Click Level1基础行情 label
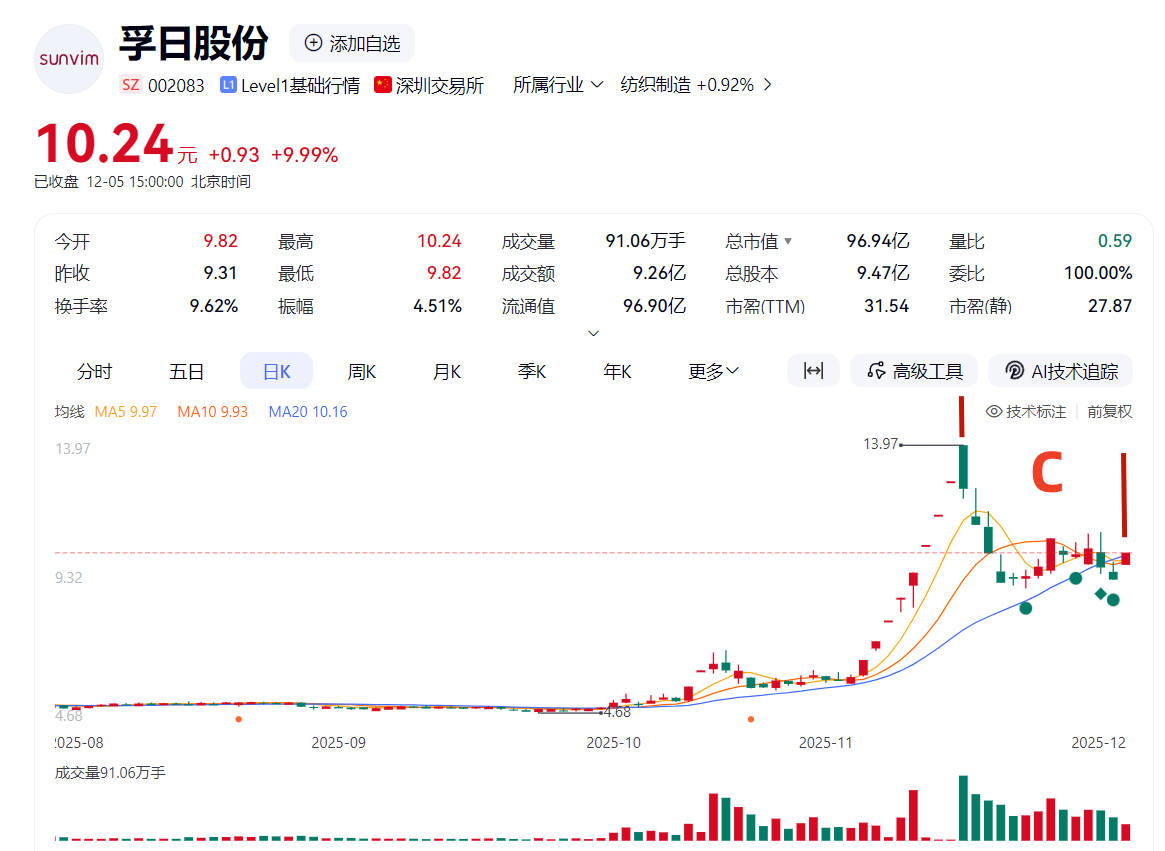This screenshot has height=851, width=1165. point(300,85)
